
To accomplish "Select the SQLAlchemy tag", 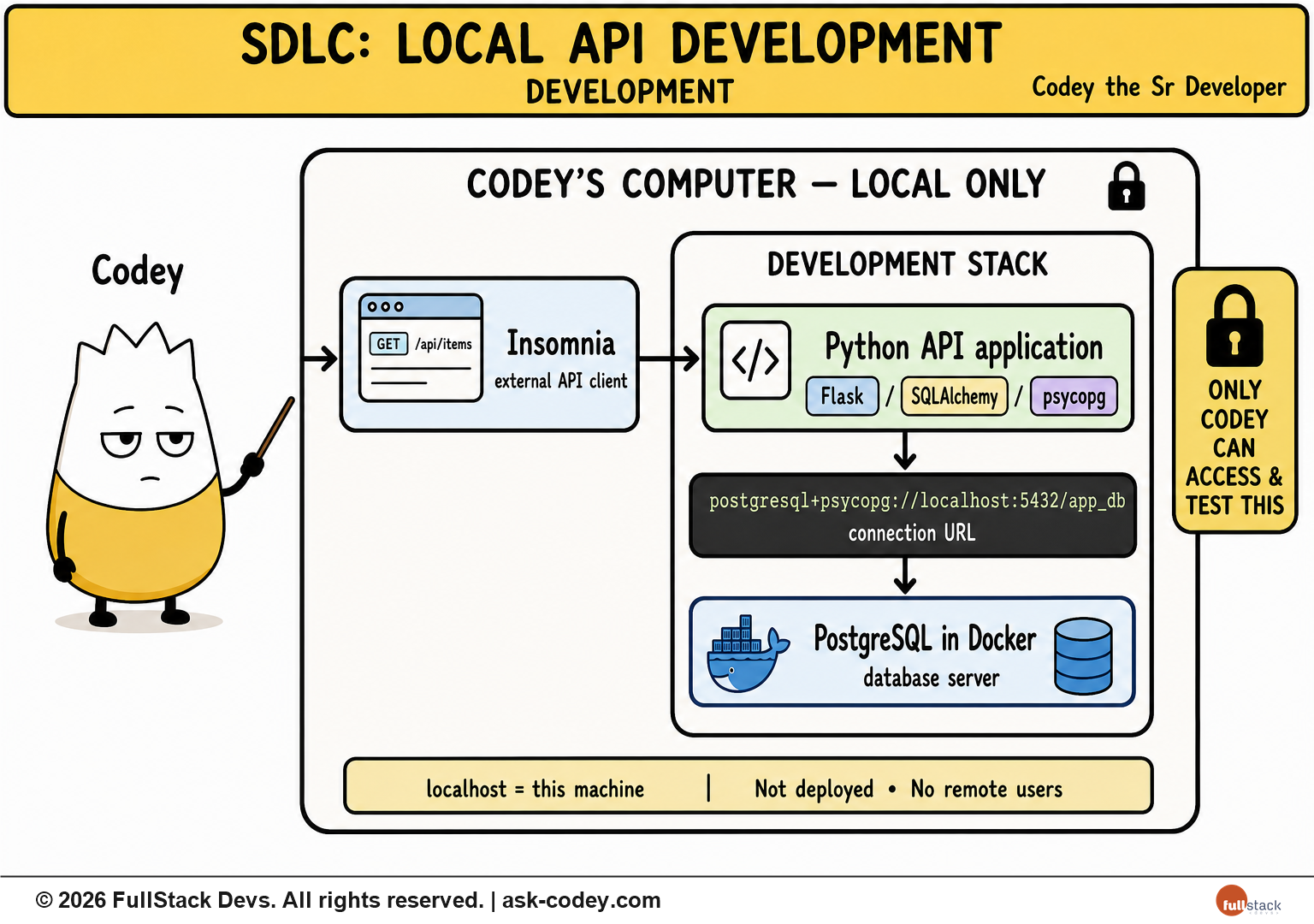I will [955, 396].
